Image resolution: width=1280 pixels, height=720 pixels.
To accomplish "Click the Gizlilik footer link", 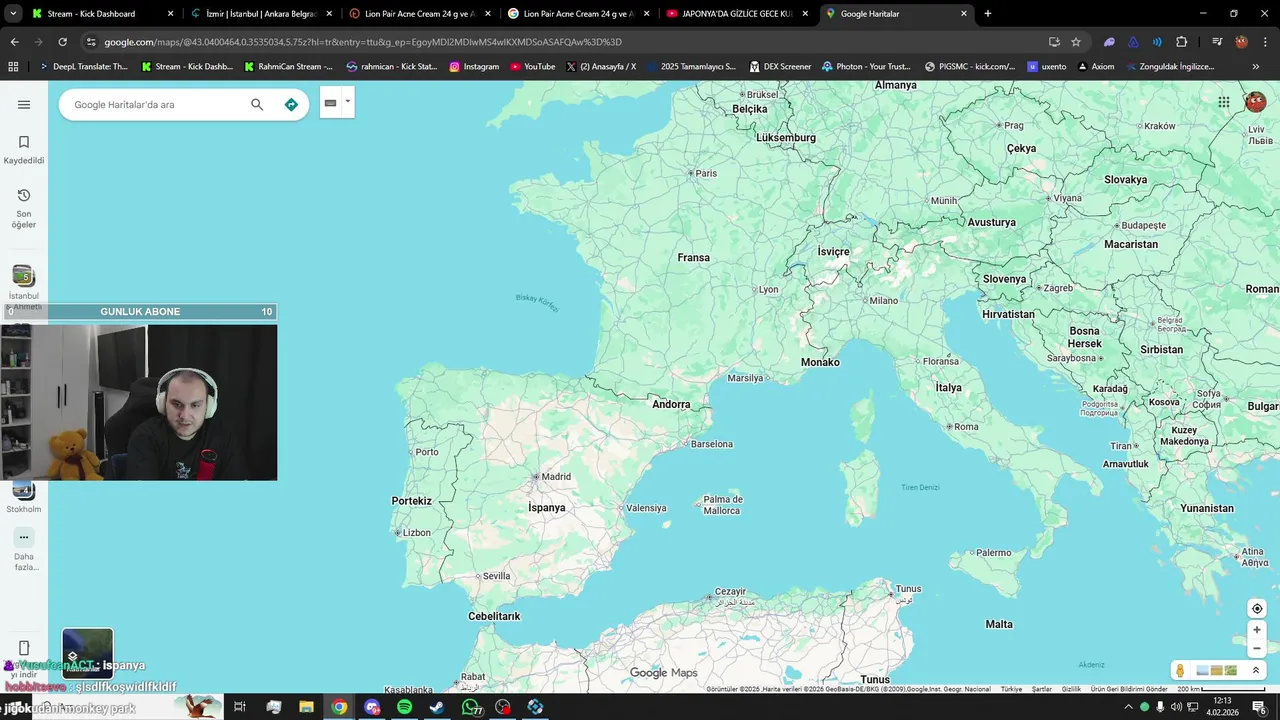I will point(1071,689).
